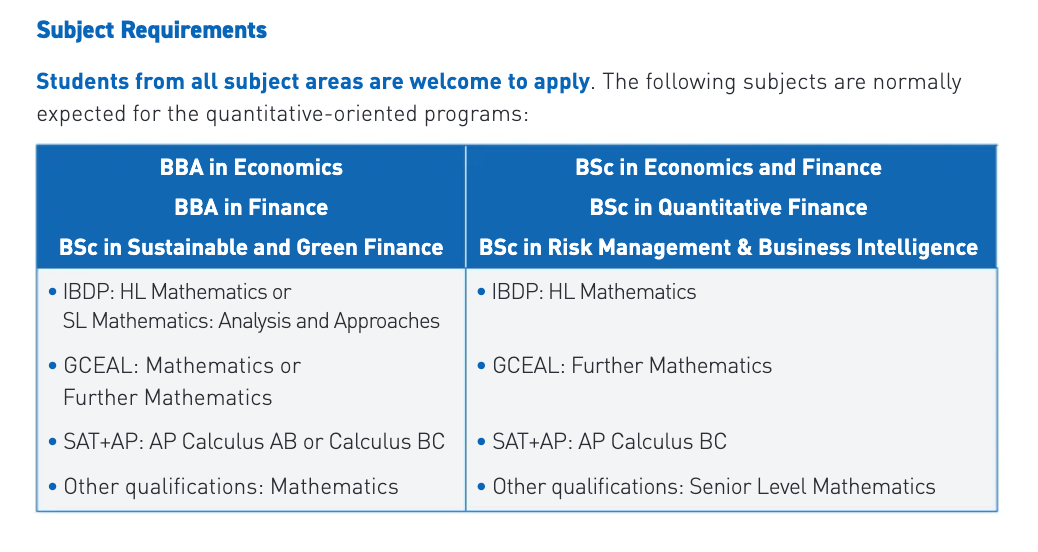Click "Other qualifications: Senior Level Mathematics" entry
1038x552 pixels.
point(714,487)
